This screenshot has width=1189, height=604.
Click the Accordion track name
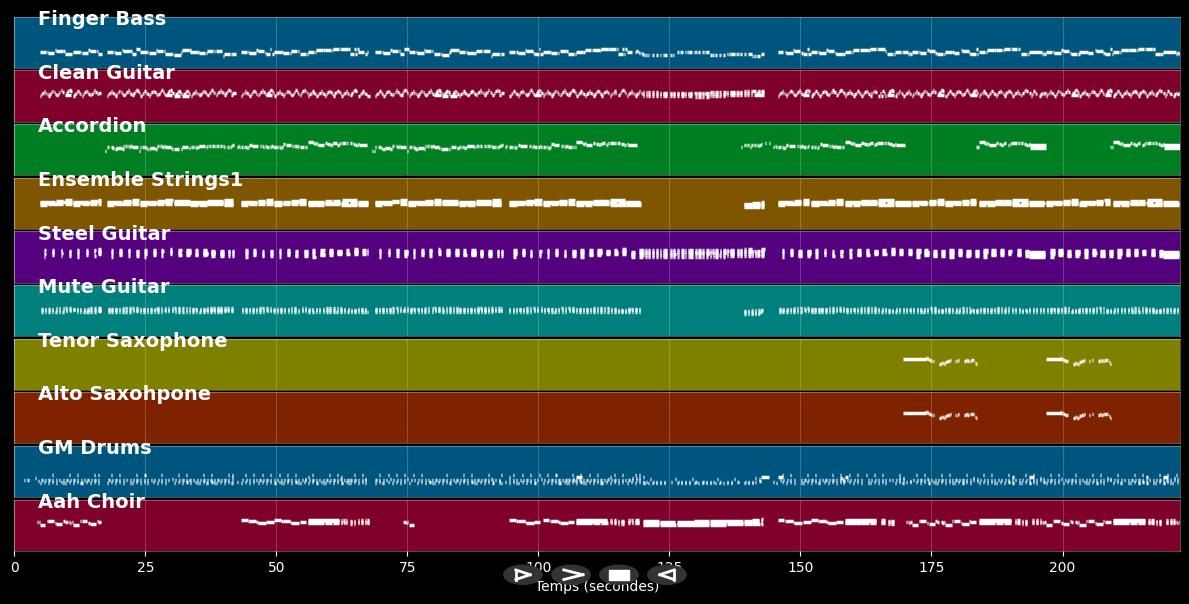[92, 126]
